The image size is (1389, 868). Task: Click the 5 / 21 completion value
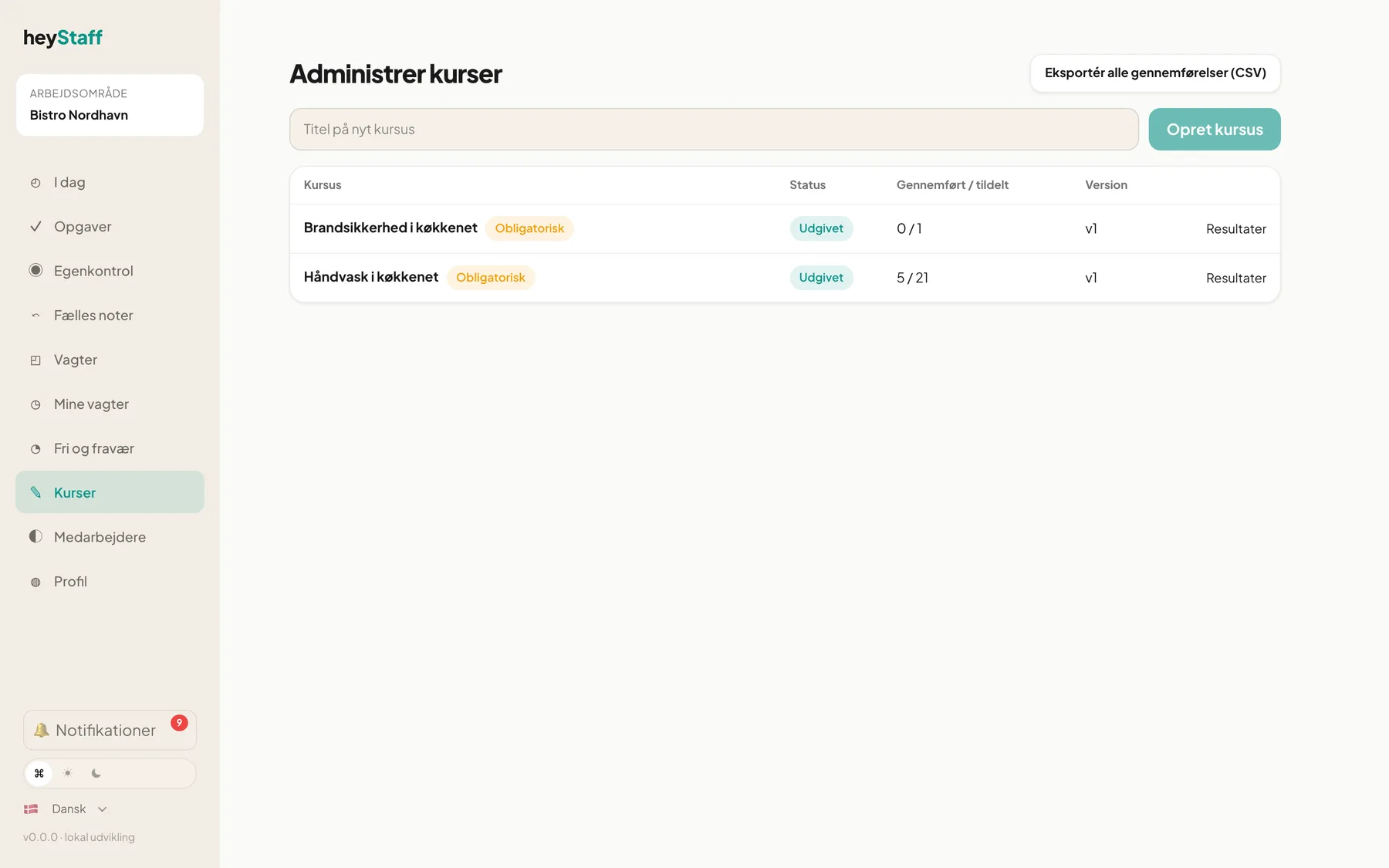pos(912,278)
